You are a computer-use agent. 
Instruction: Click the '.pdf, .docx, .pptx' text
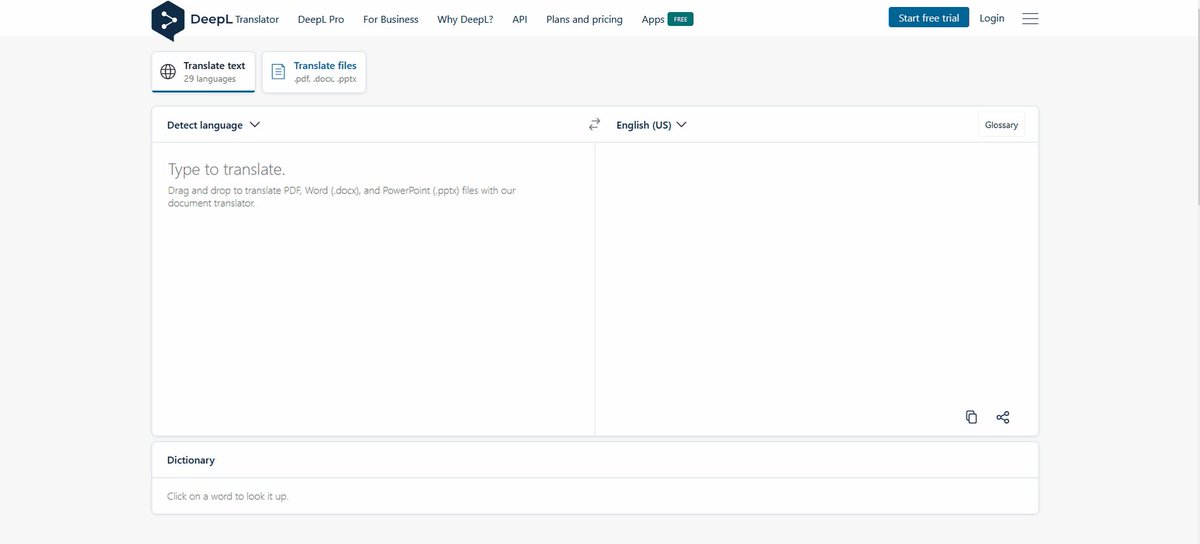pyautogui.click(x=325, y=78)
